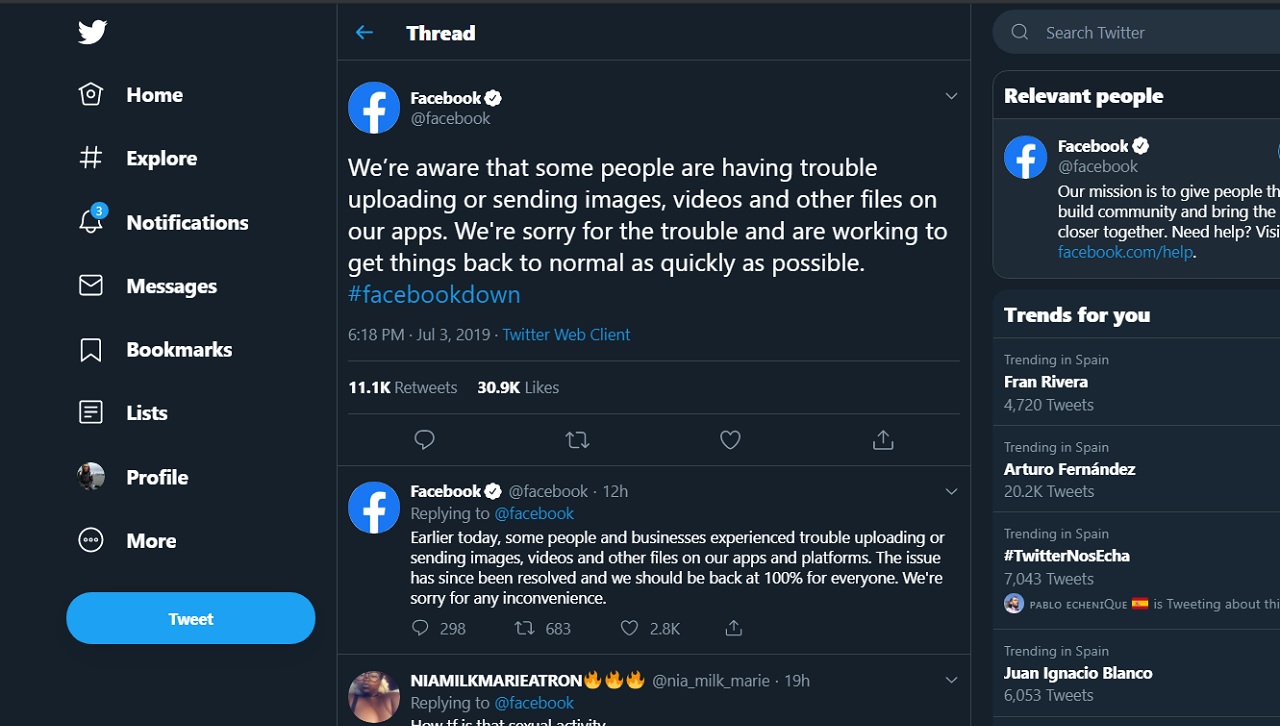This screenshot has width=1280, height=726.
Task: Retweet the reply showing 683 retweets
Action: (524, 628)
